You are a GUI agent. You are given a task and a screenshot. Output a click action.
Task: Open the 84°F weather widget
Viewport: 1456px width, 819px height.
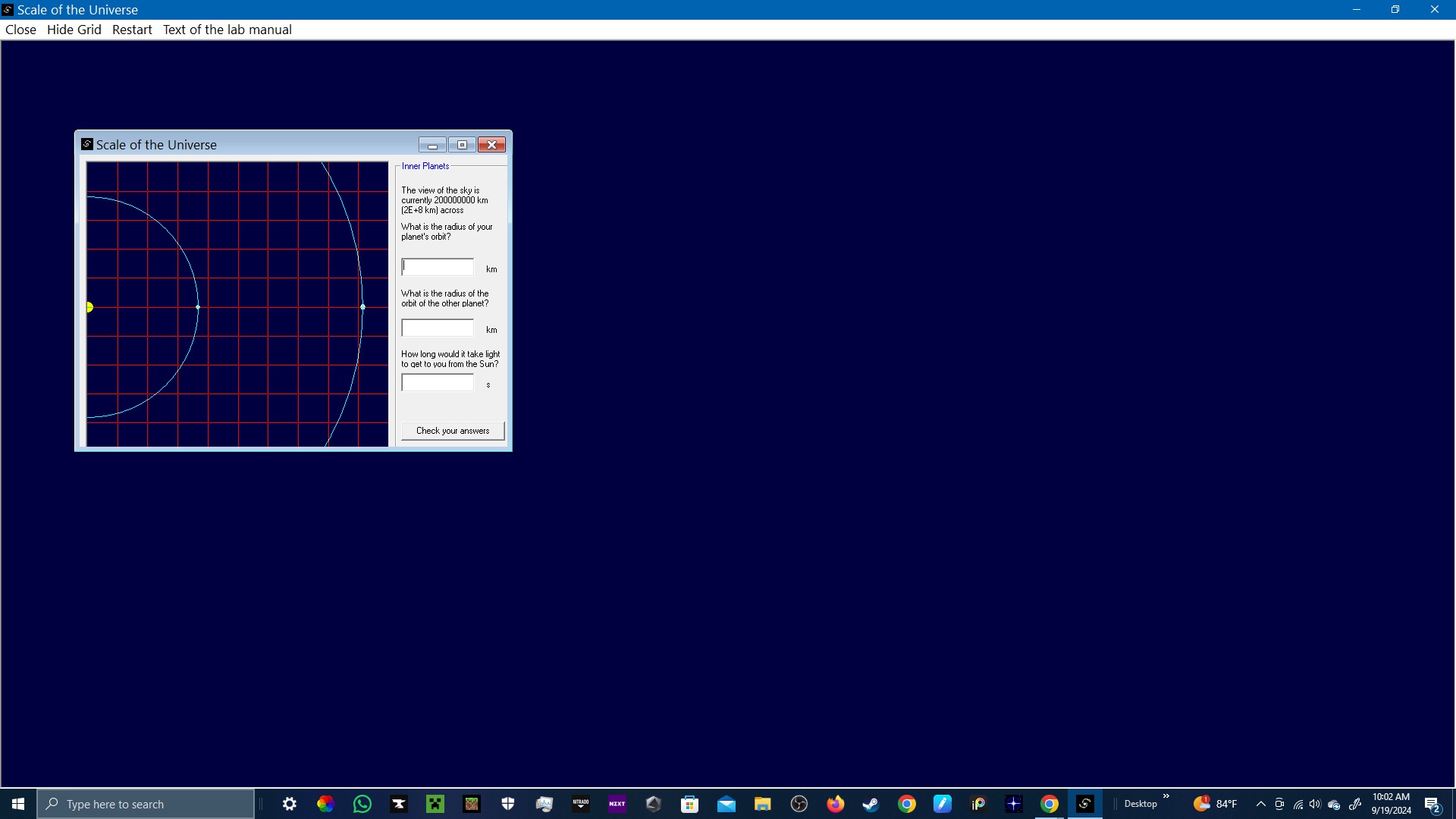click(1216, 804)
